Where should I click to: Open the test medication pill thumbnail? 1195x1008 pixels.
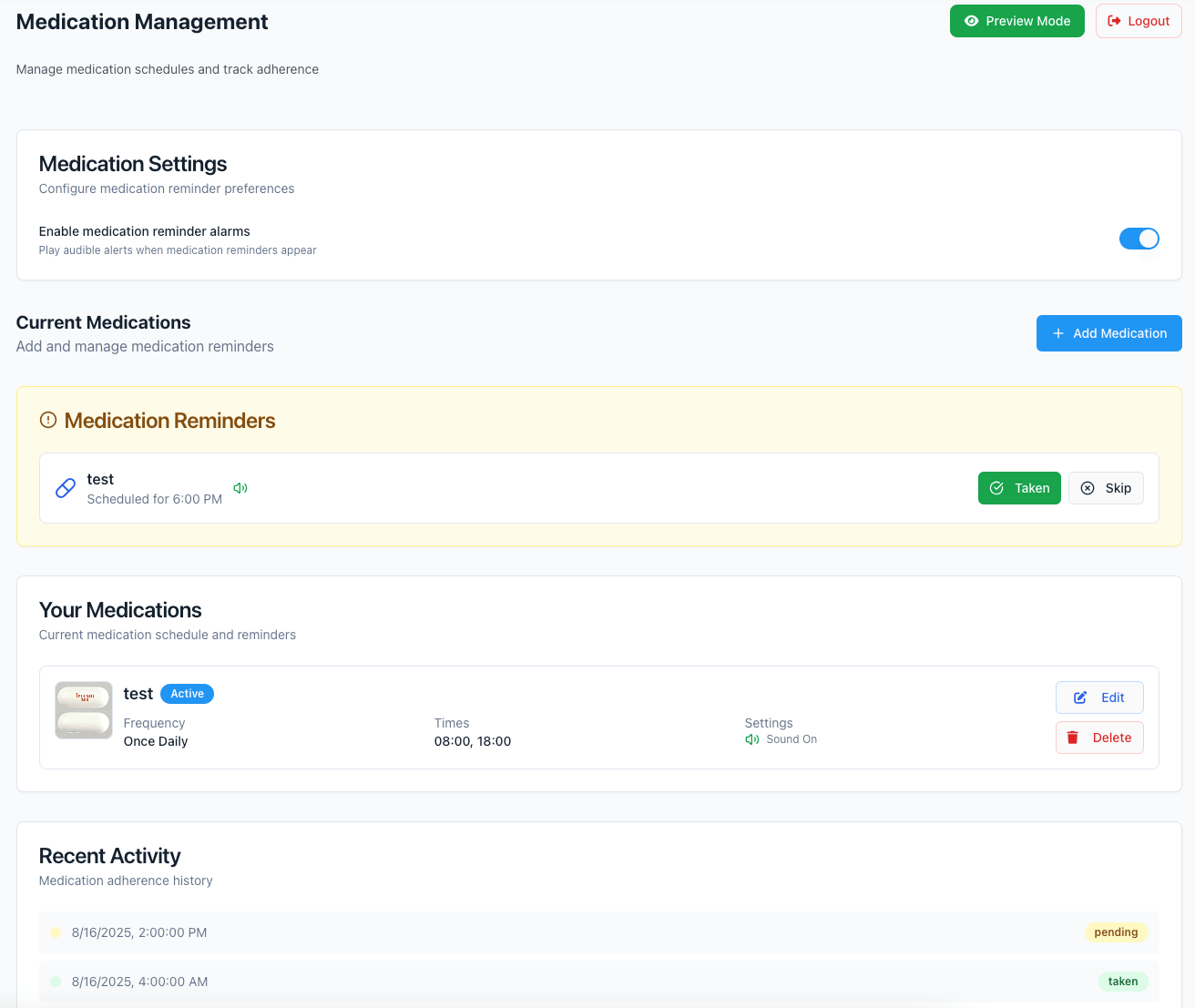[84, 710]
